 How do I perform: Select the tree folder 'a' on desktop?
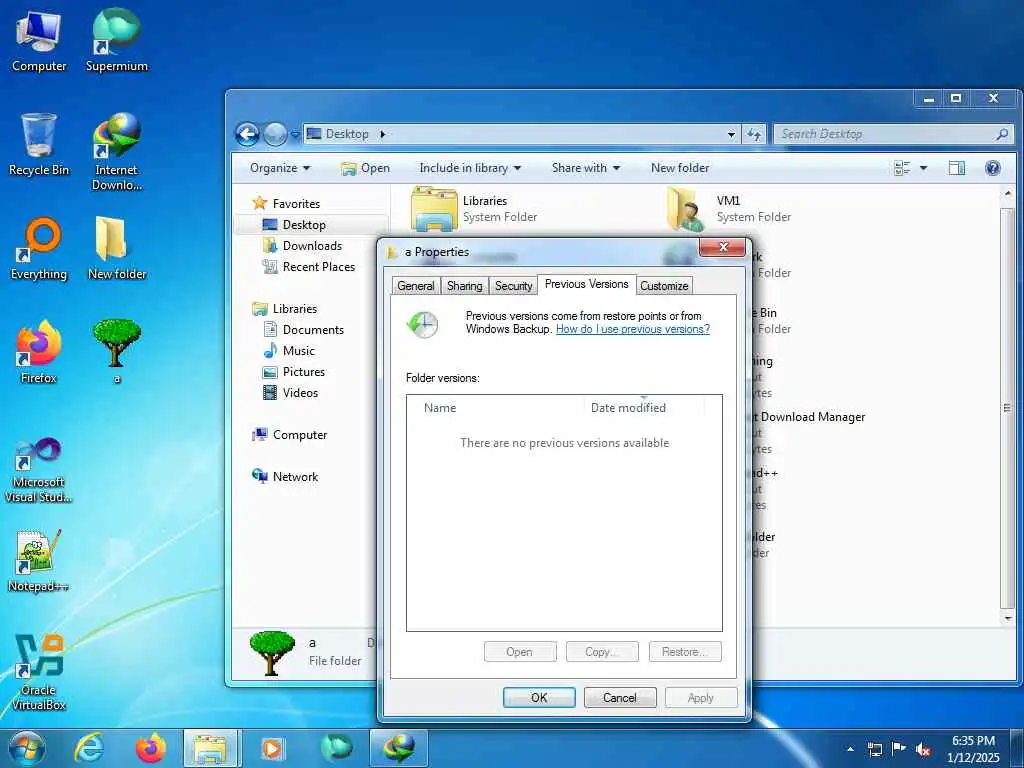[x=116, y=353]
